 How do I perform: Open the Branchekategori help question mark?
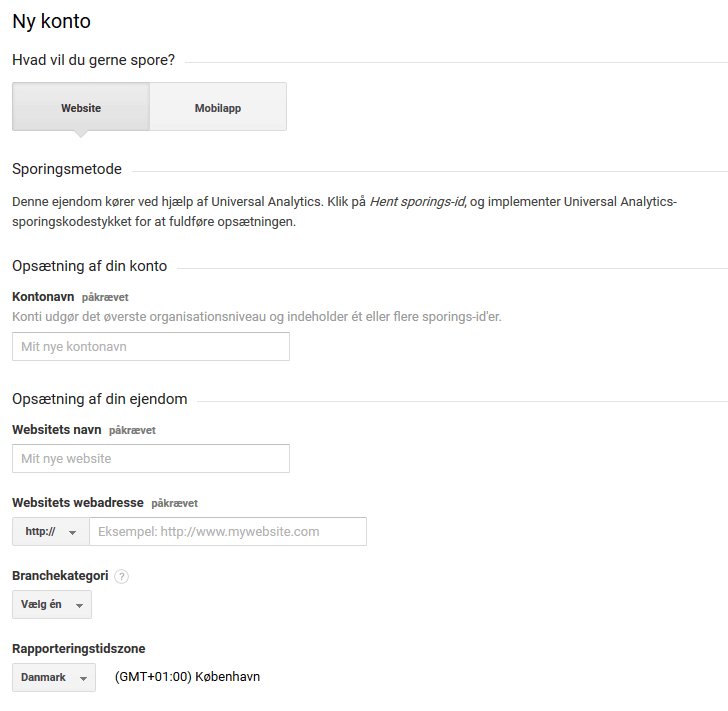[x=122, y=577]
